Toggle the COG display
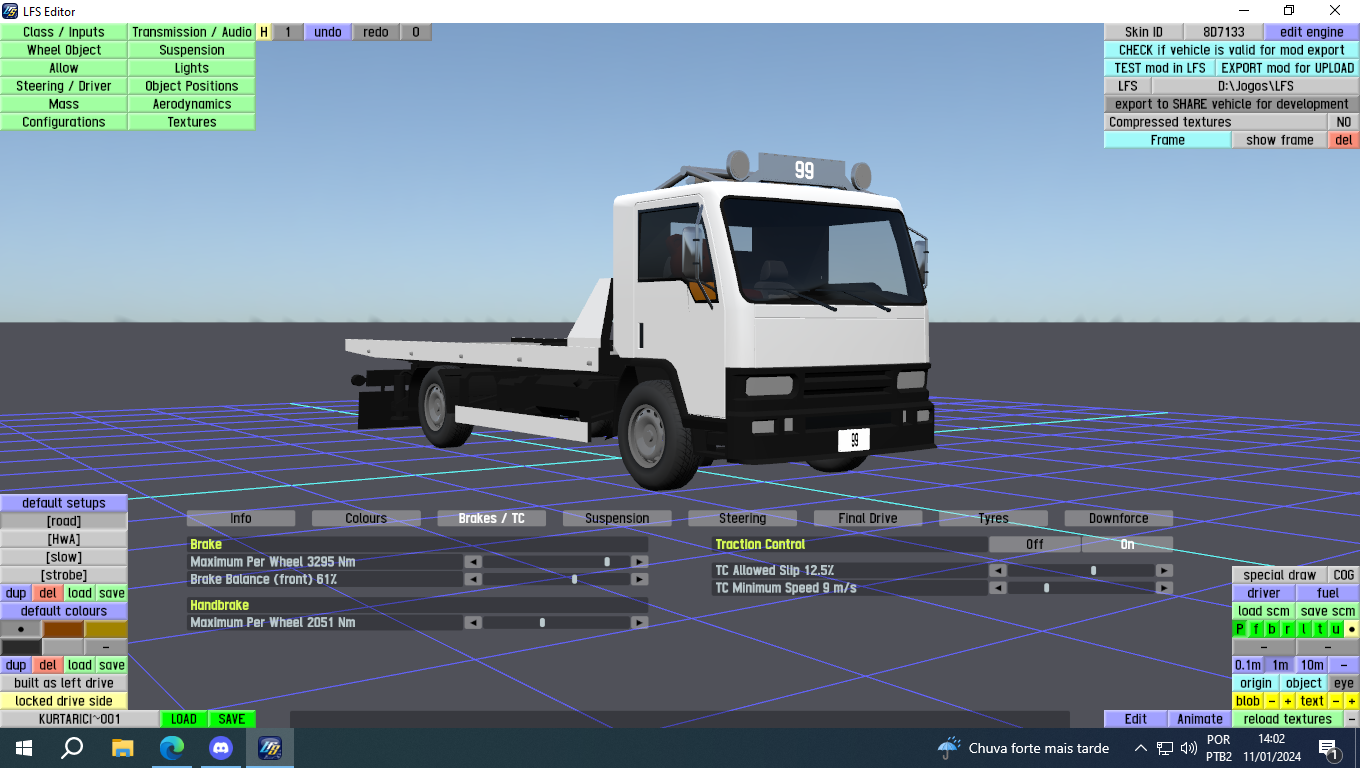Viewport: 1360px width, 768px height. pyautogui.click(x=1344, y=575)
